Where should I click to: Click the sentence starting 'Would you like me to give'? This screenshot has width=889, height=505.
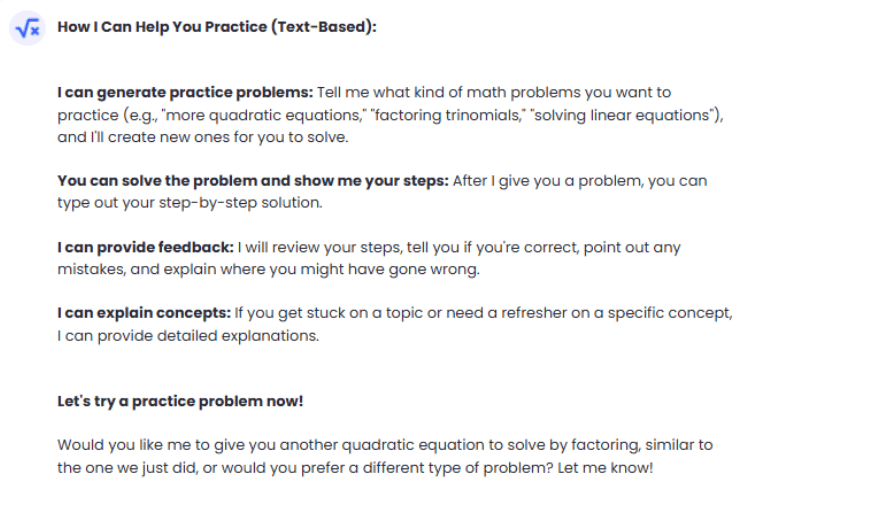click(x=385, y=456)
